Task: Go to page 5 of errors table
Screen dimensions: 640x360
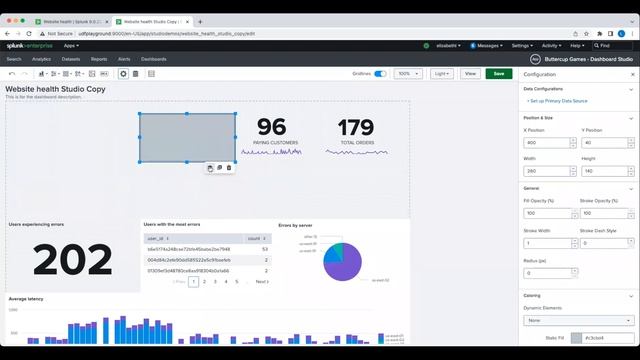Action: pyautogui.click(x=237, y=282)
